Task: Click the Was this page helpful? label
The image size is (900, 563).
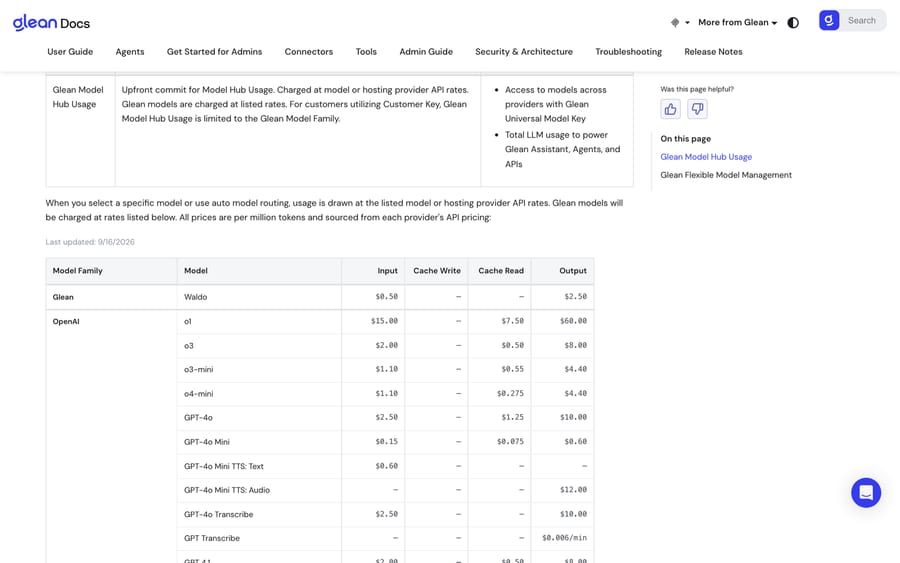Action: tap(697, 89)
